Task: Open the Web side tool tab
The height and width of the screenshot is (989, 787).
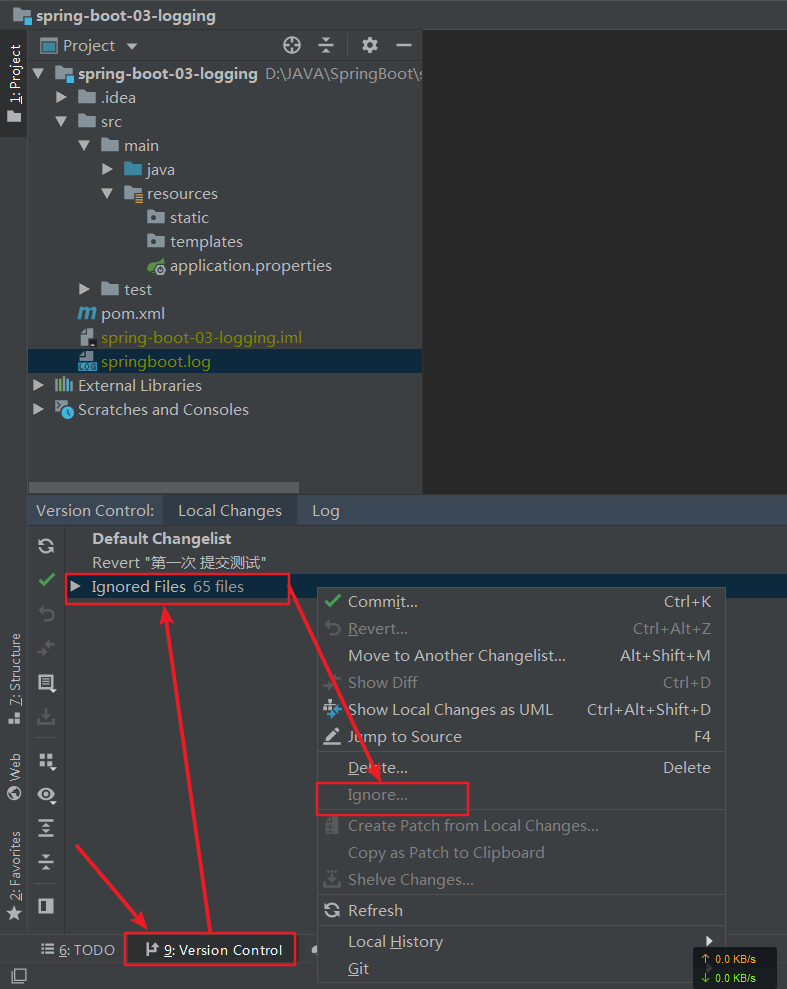Action: click(x=14, y=776)
